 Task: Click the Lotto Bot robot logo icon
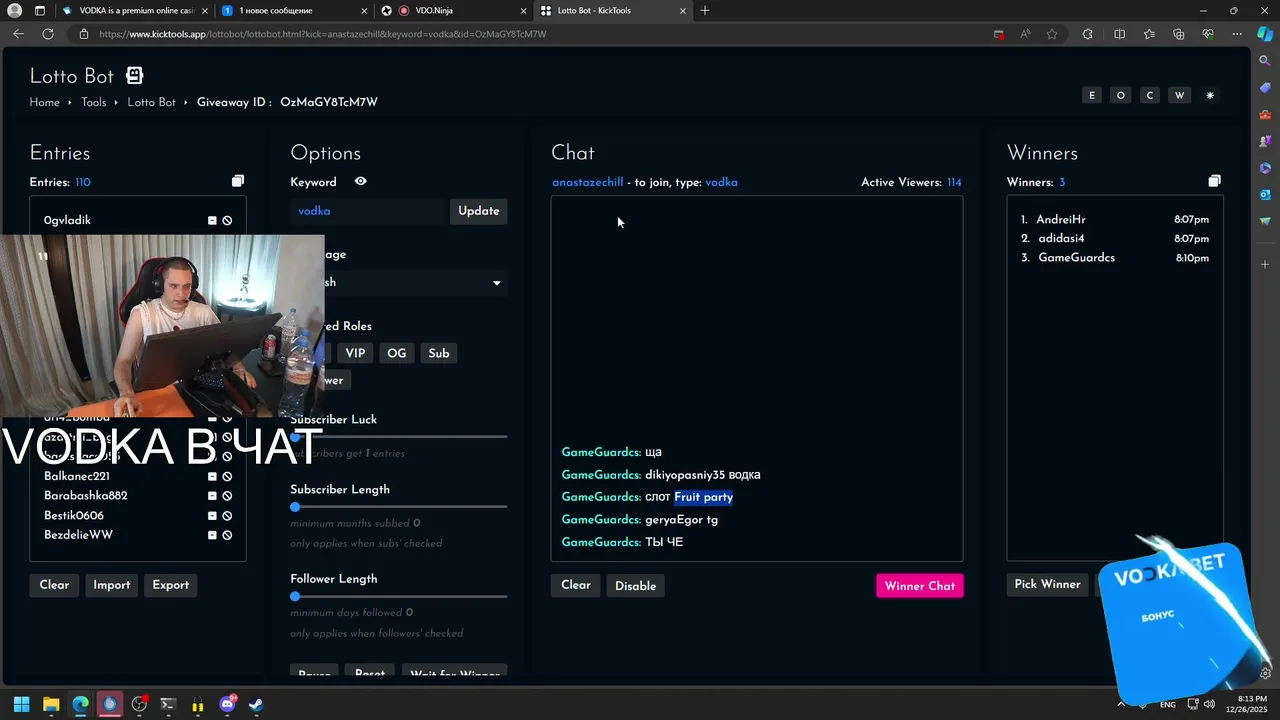[x=135, y=76]
